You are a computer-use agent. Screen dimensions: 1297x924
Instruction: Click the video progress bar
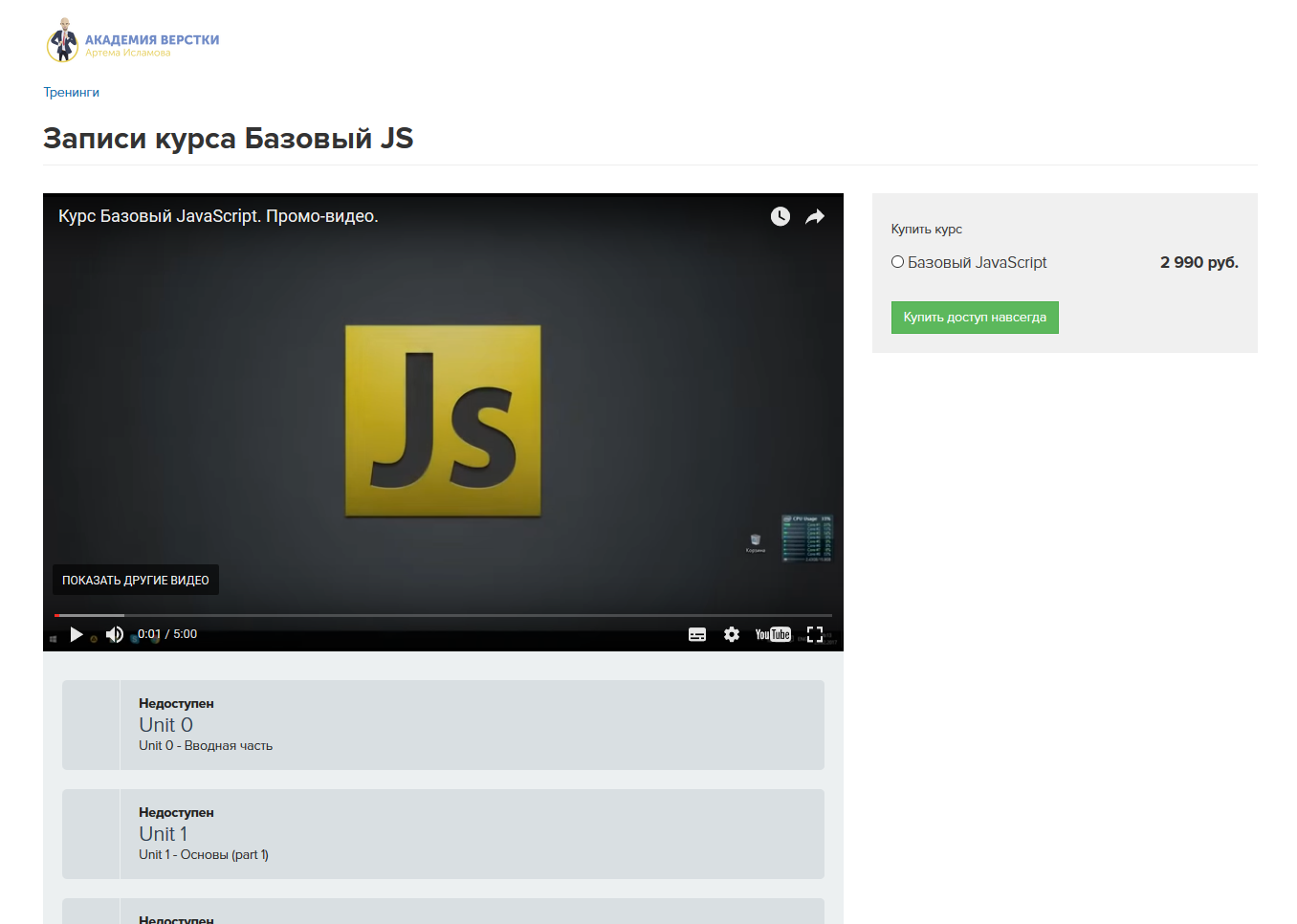[443, 615]
